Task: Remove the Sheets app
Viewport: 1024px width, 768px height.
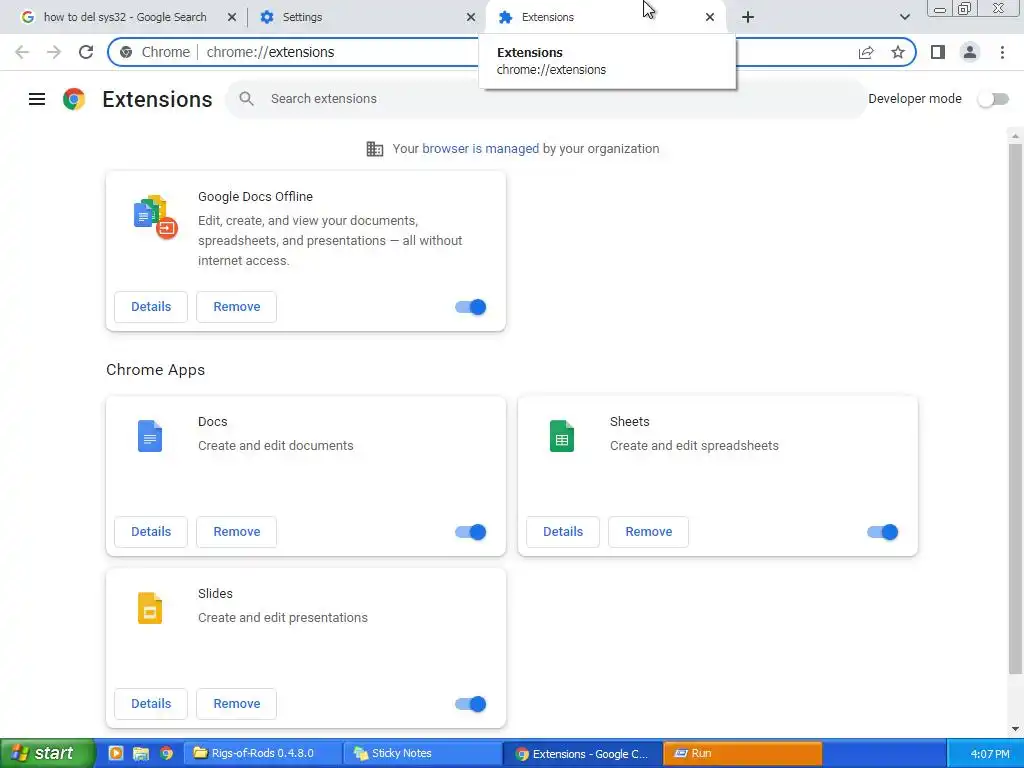Action: pos(648,532)
